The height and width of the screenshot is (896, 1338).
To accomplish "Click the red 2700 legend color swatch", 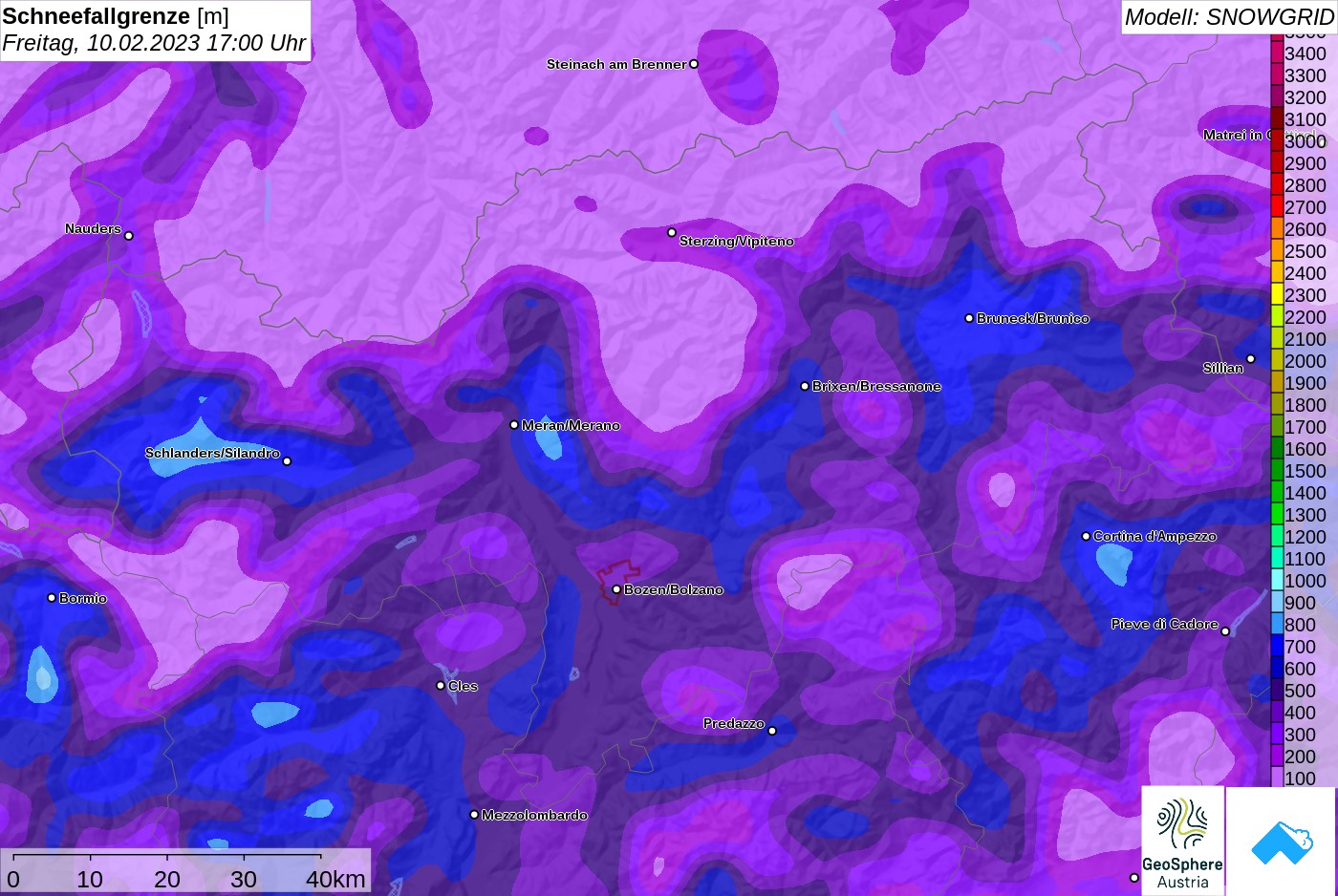I will (1277, 206).
